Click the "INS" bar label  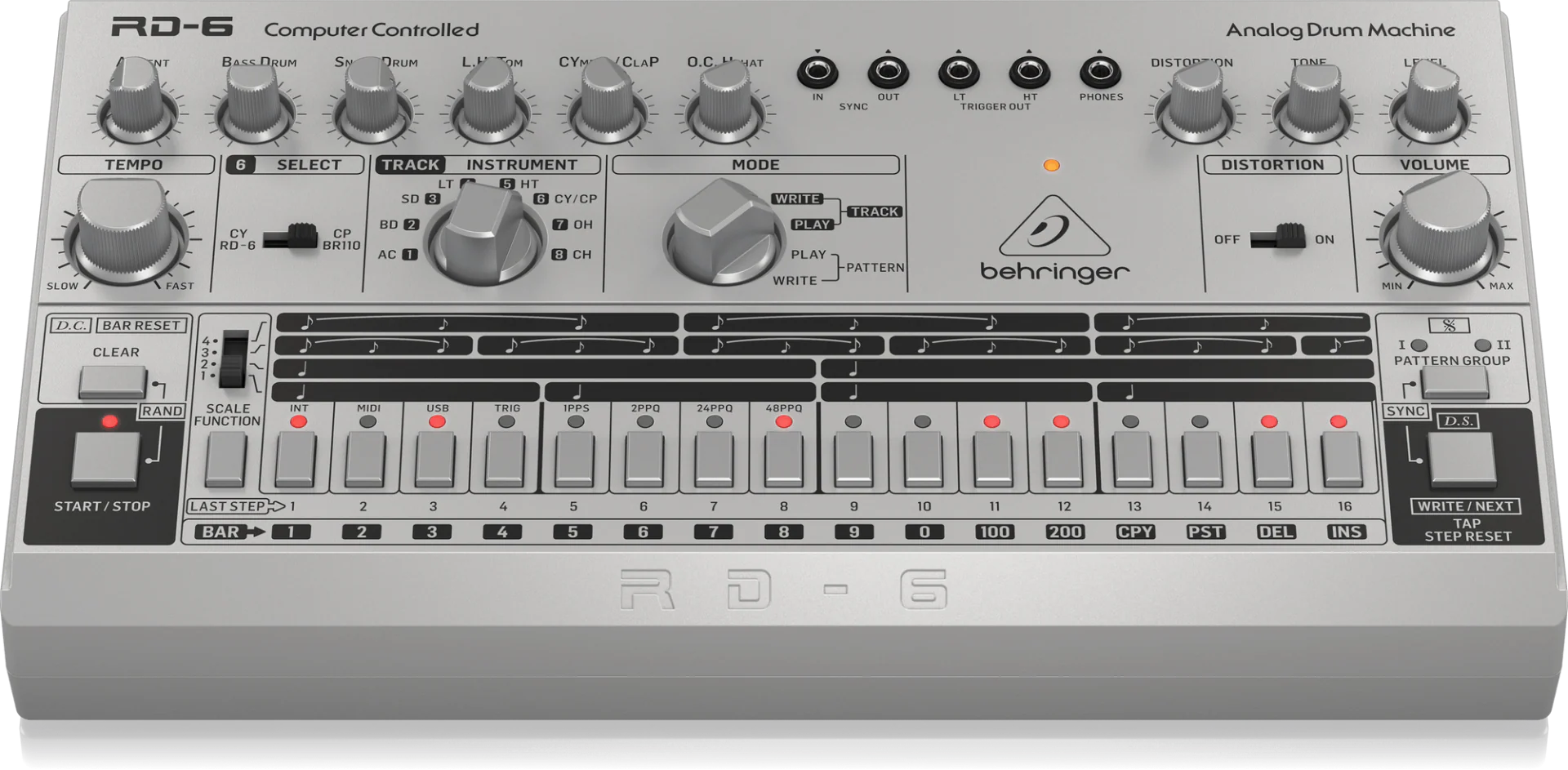[1346, 532]
